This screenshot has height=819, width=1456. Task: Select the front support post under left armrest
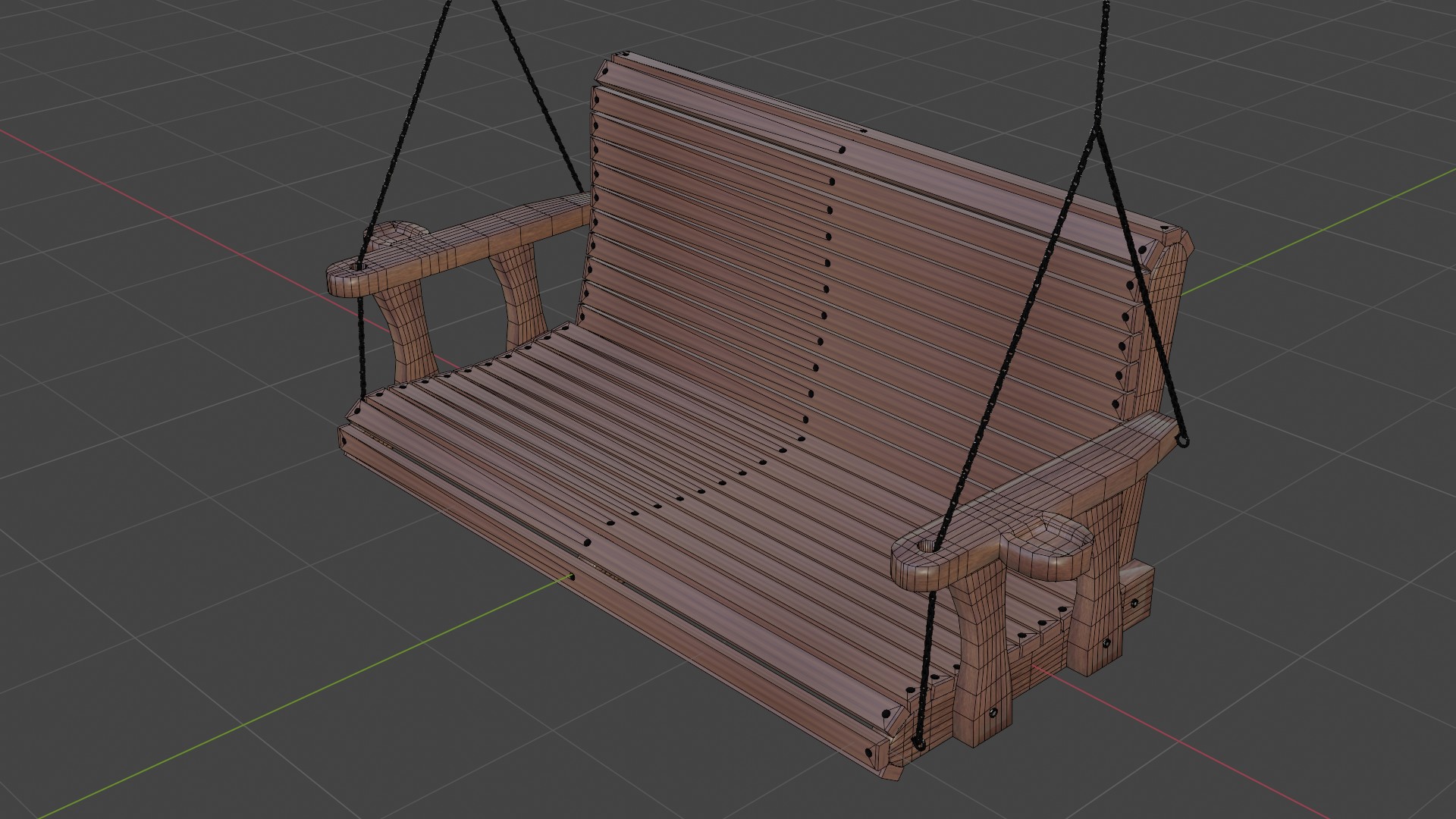[407, 334]
